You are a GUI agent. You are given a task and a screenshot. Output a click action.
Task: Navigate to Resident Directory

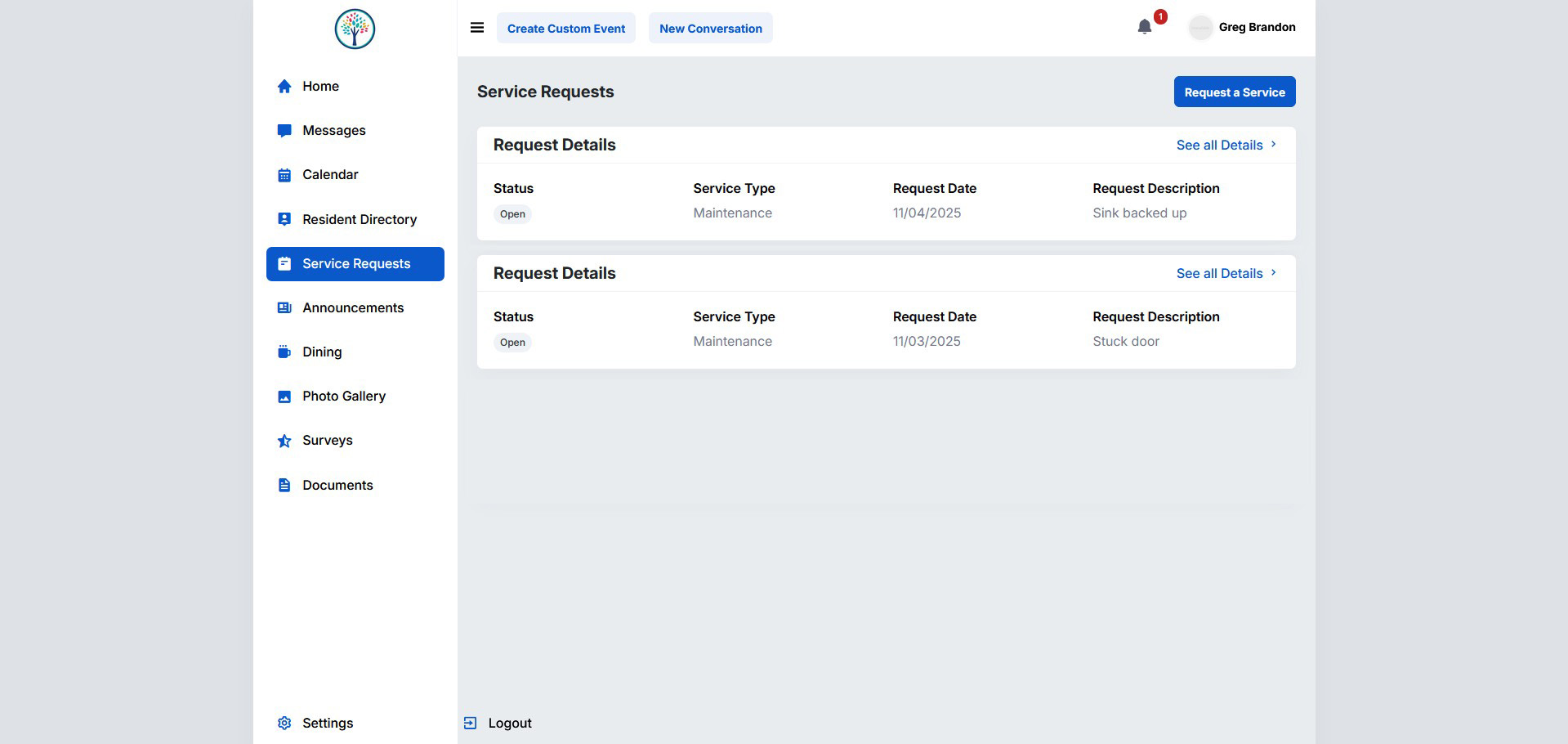(x=355, y=219)
